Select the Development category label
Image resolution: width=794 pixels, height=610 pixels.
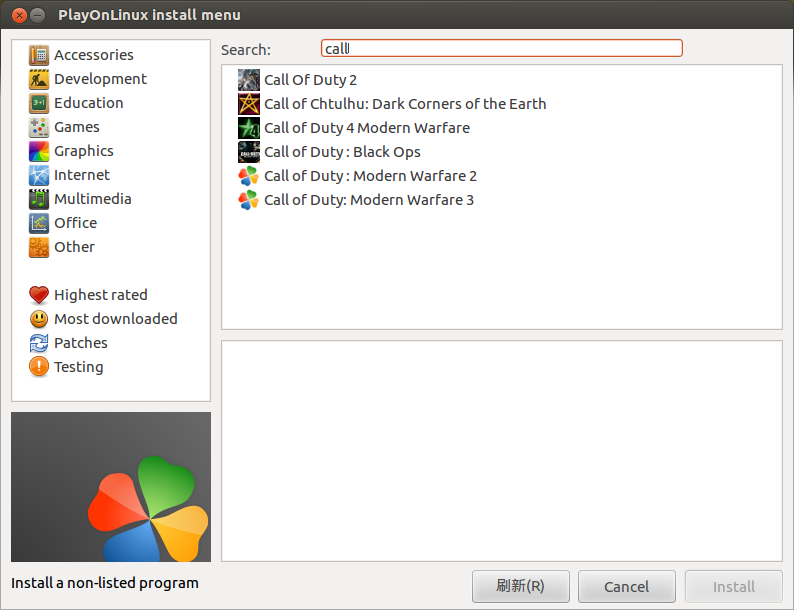pyautogui.click(x=100, y=79)
